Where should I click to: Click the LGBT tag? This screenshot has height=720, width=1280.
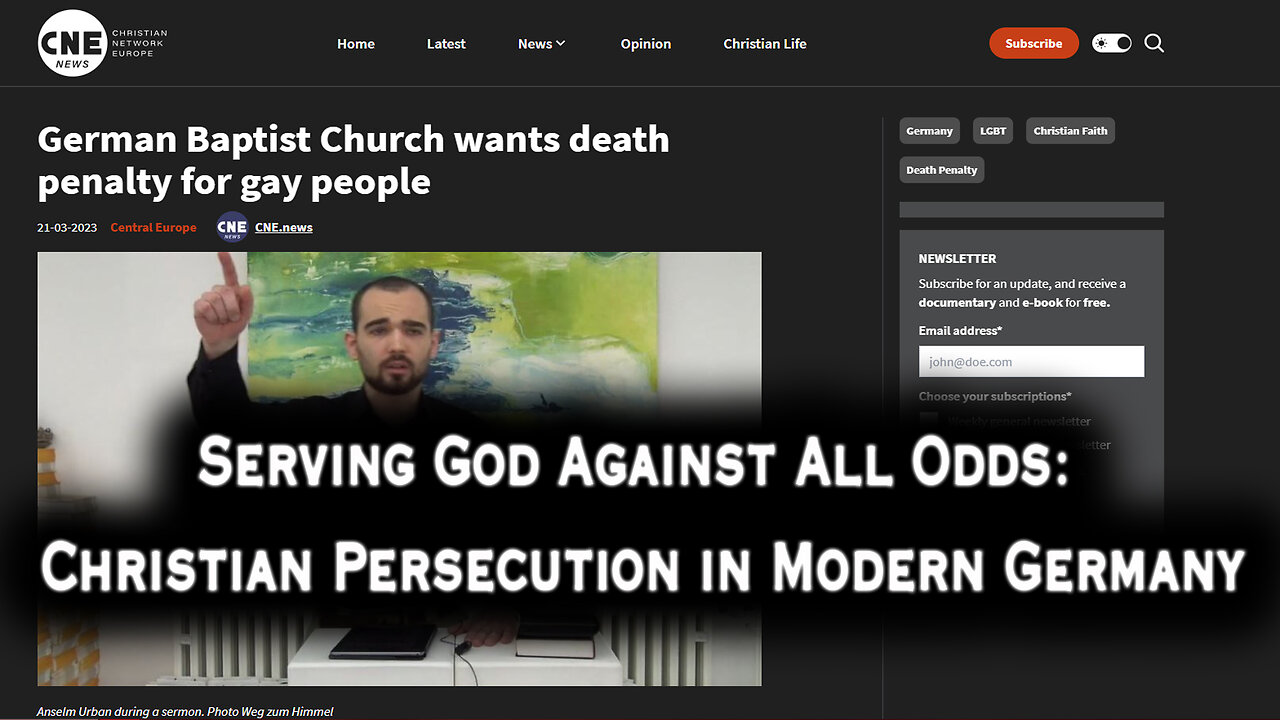(993, 131)
